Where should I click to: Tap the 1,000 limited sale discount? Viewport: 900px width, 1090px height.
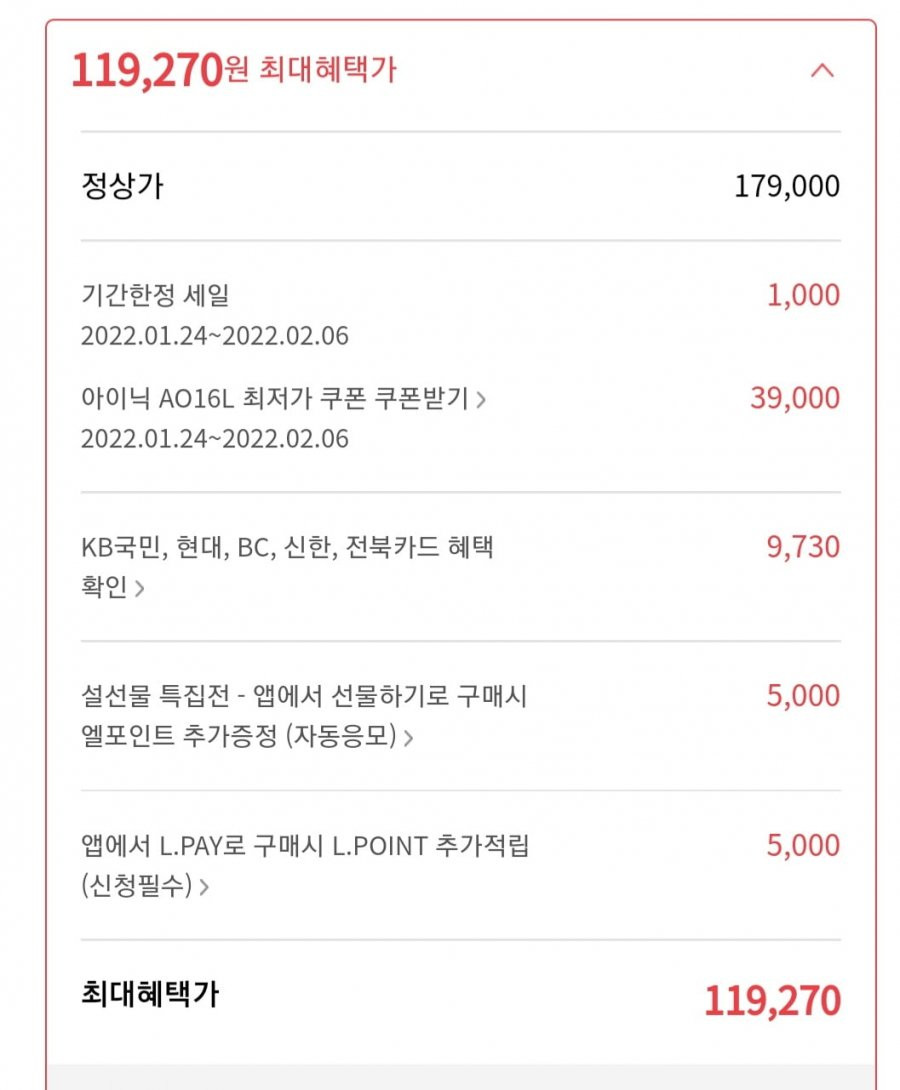(803, 295)
